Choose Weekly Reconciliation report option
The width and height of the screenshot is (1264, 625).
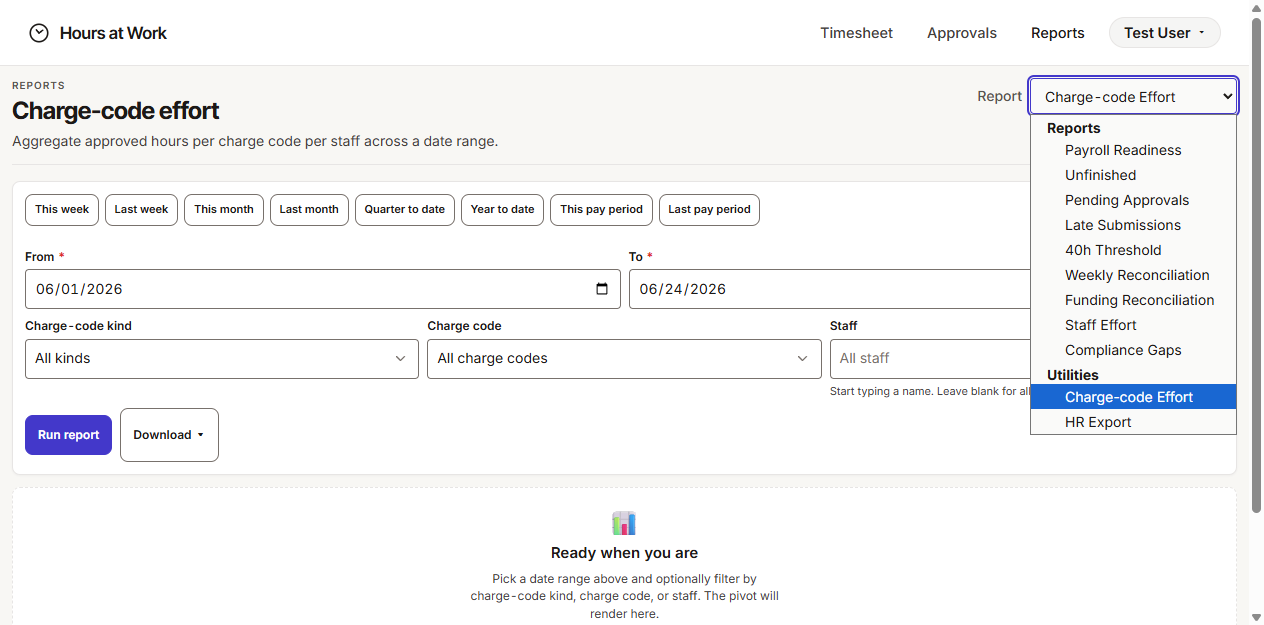point(1133,275)
